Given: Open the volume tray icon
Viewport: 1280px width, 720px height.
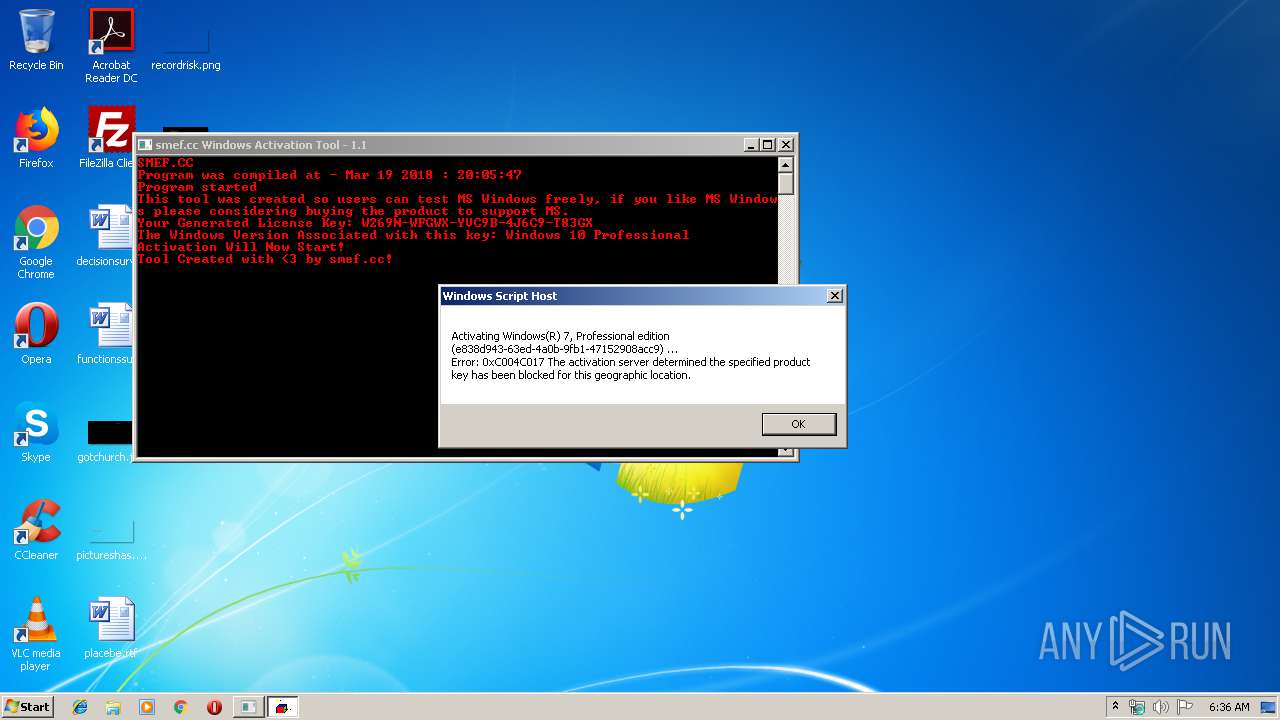Looking at the screenshot, I should (x=1161, y=707).
